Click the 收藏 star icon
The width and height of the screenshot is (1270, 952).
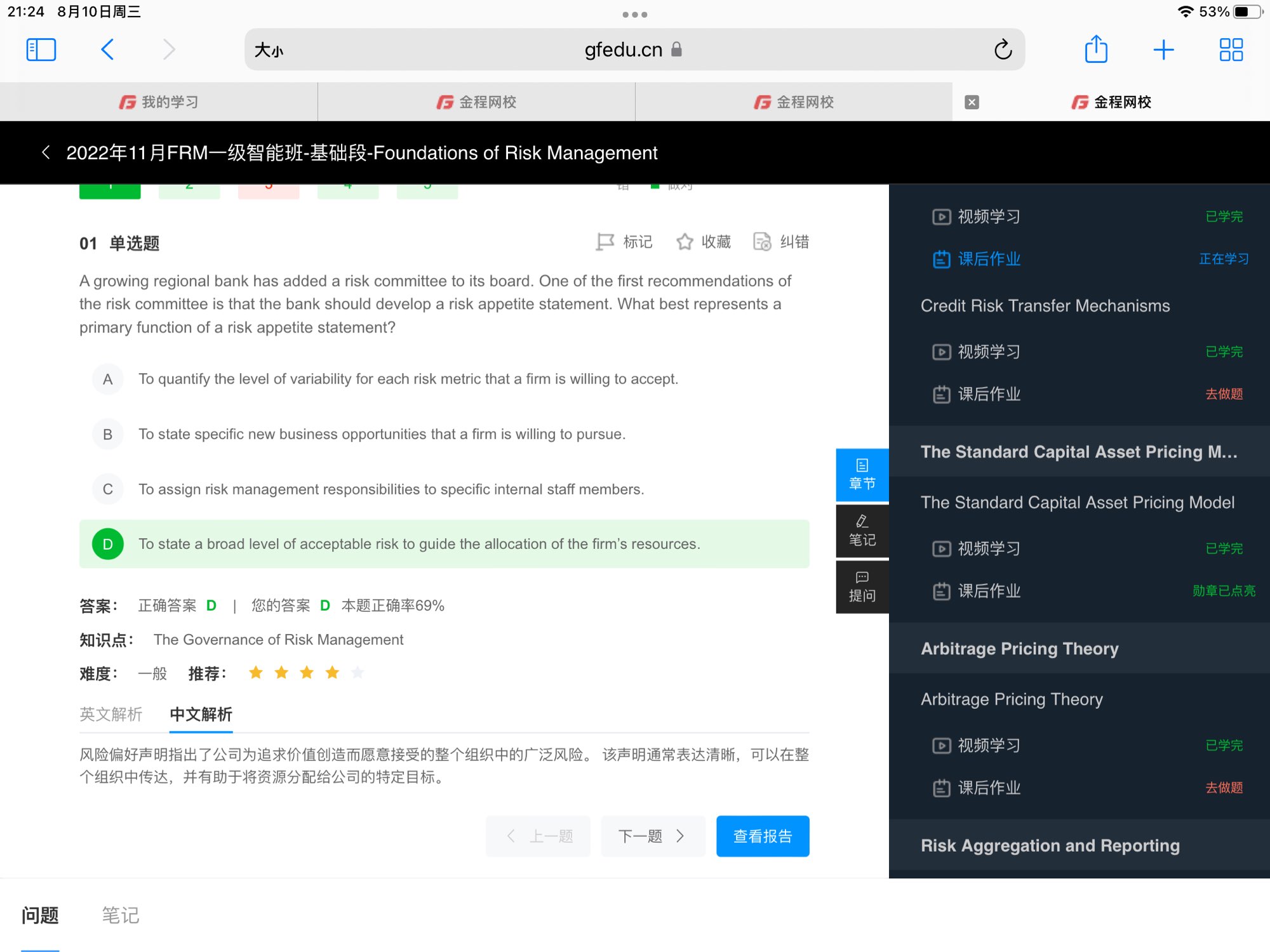pos(685,242)
